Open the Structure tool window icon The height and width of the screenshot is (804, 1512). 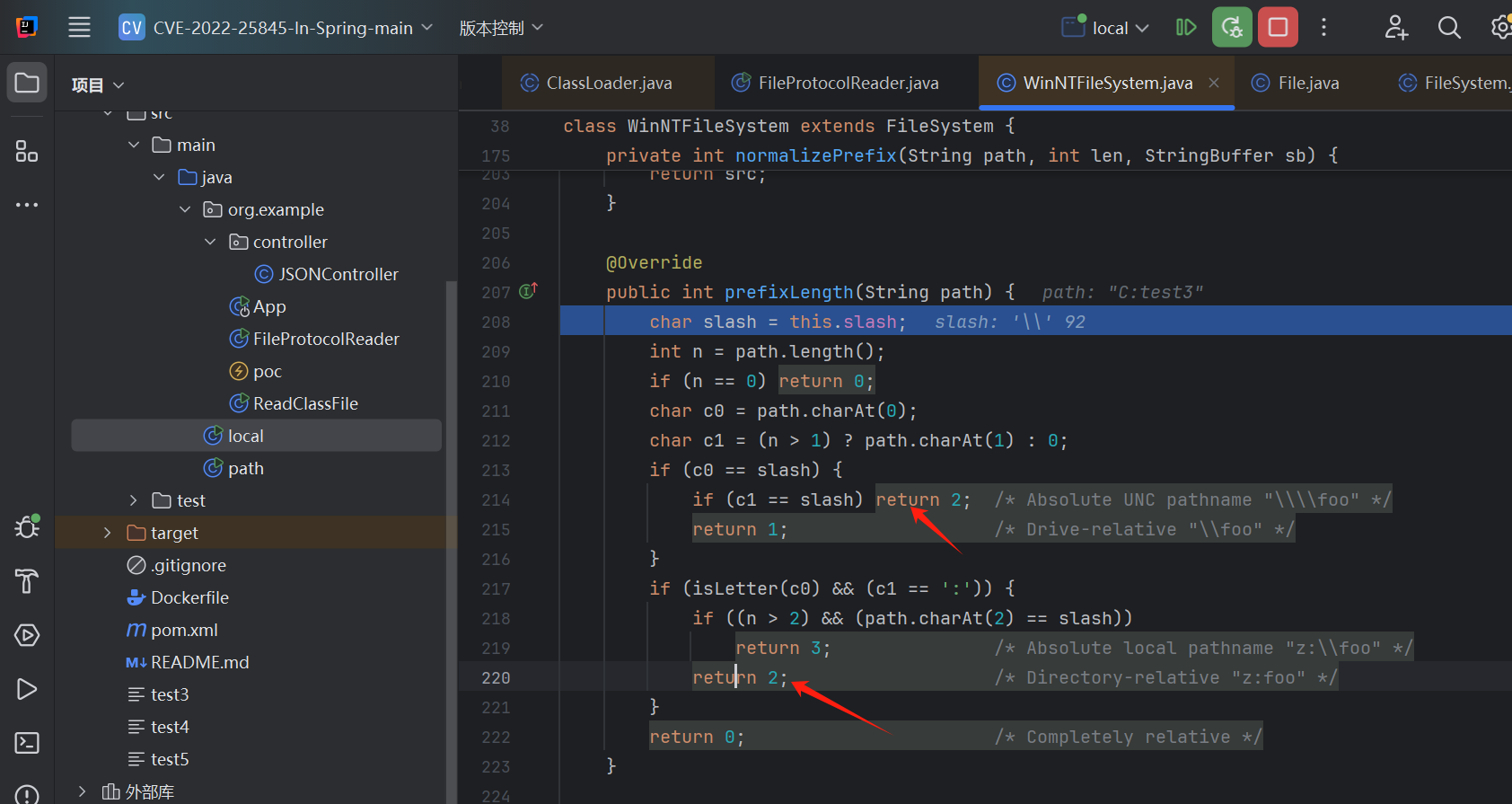(27, 151)
